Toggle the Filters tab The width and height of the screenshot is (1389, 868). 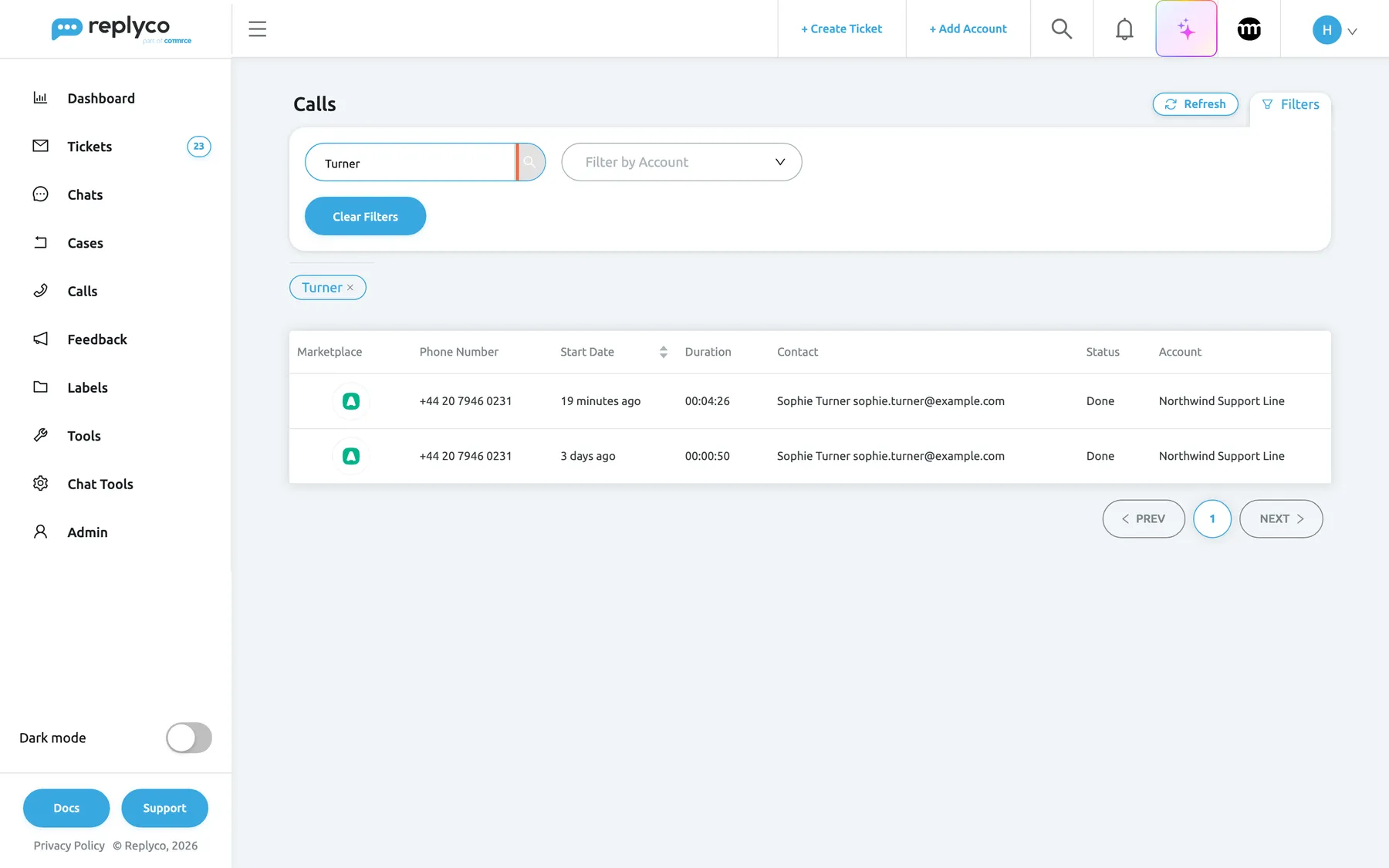[1290, 104]
